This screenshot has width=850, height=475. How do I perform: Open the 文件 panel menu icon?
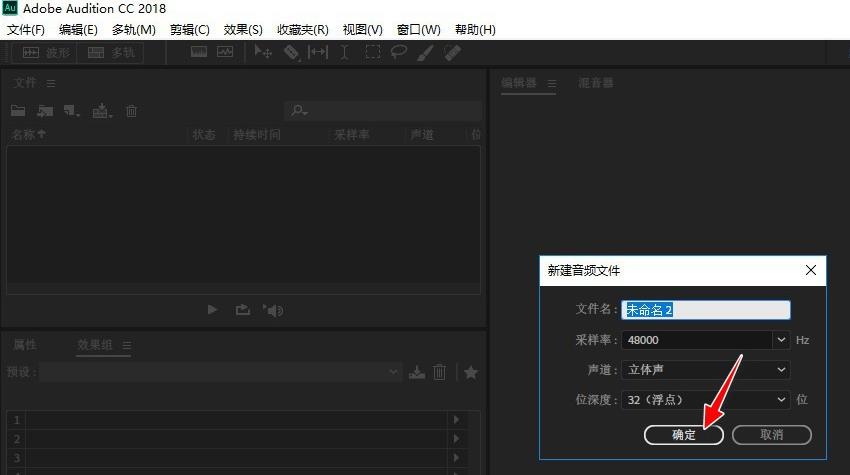tap(50, 84)
